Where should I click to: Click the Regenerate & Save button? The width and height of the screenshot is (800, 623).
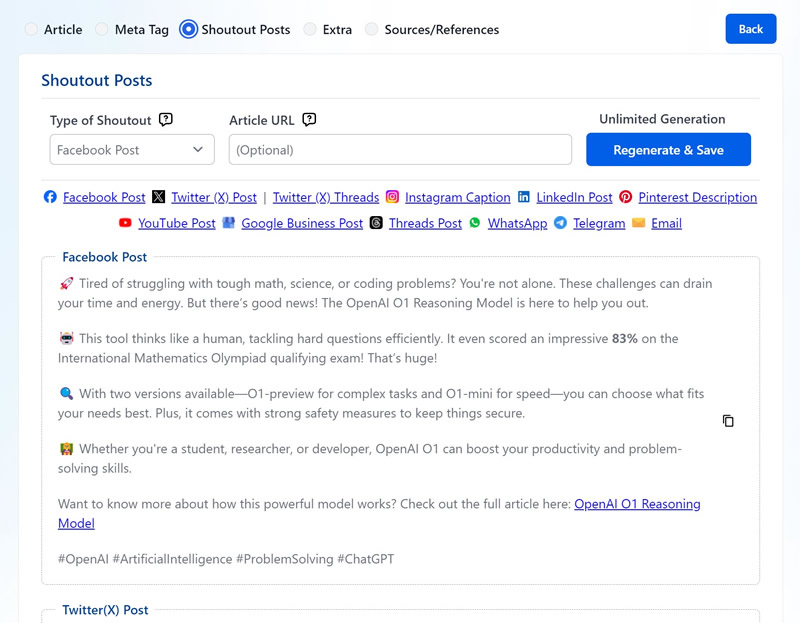668,149
